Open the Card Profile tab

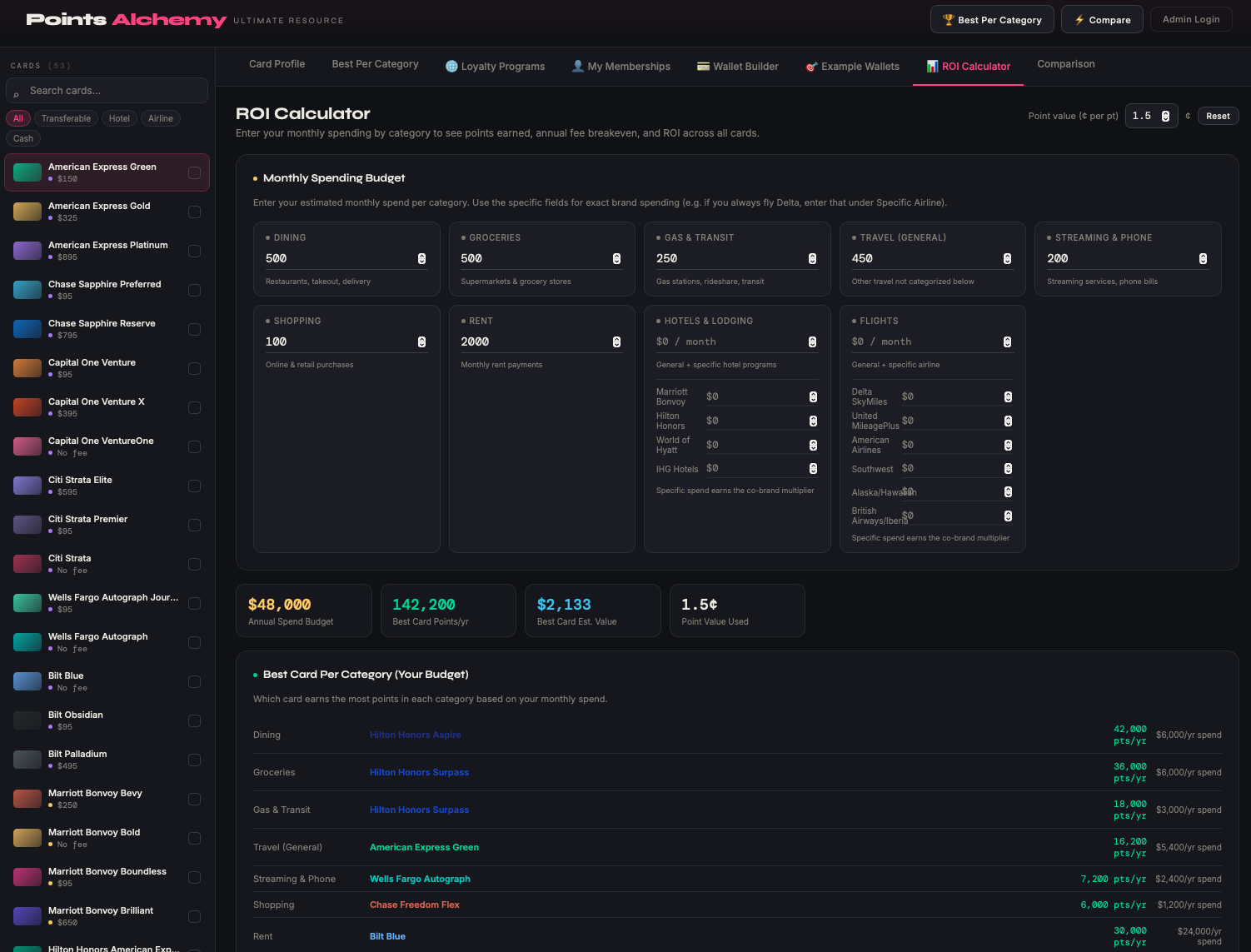coord(277,64)
